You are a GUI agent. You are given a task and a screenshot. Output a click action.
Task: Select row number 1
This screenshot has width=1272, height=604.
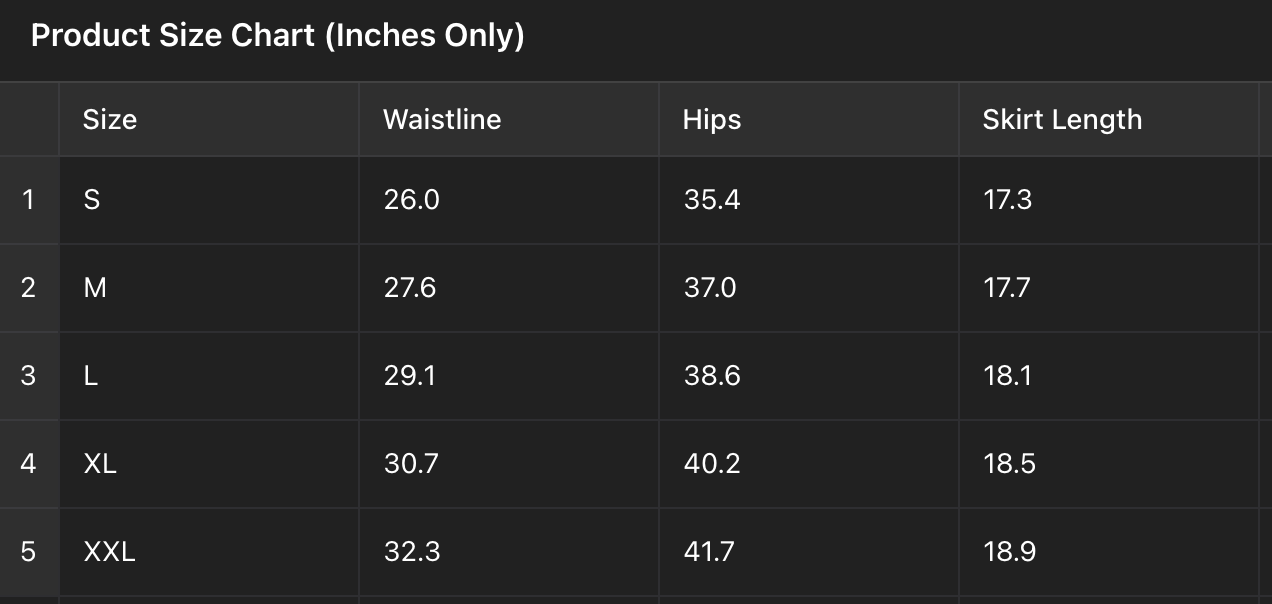click(x=28, y=200)
